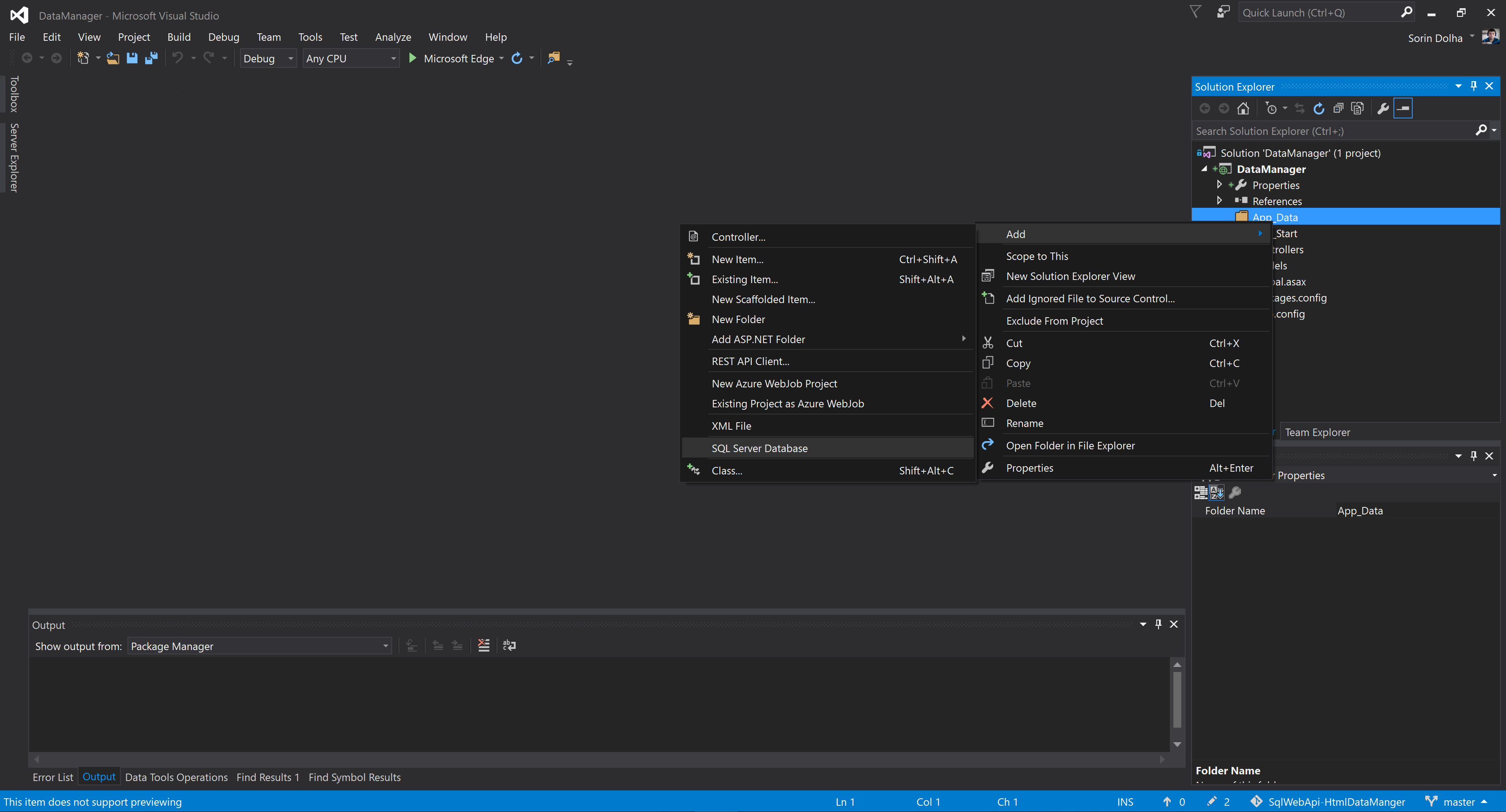Toggle Show All Files in Solution Explorer

coord(1357,108)
